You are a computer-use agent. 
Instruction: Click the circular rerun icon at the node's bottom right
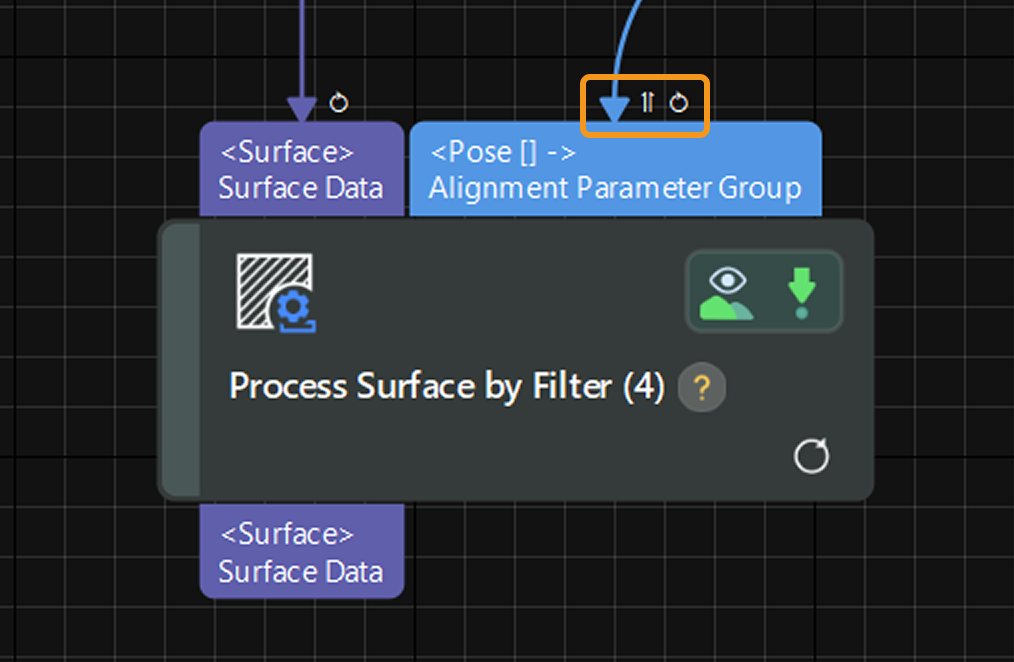coord(811,457)
